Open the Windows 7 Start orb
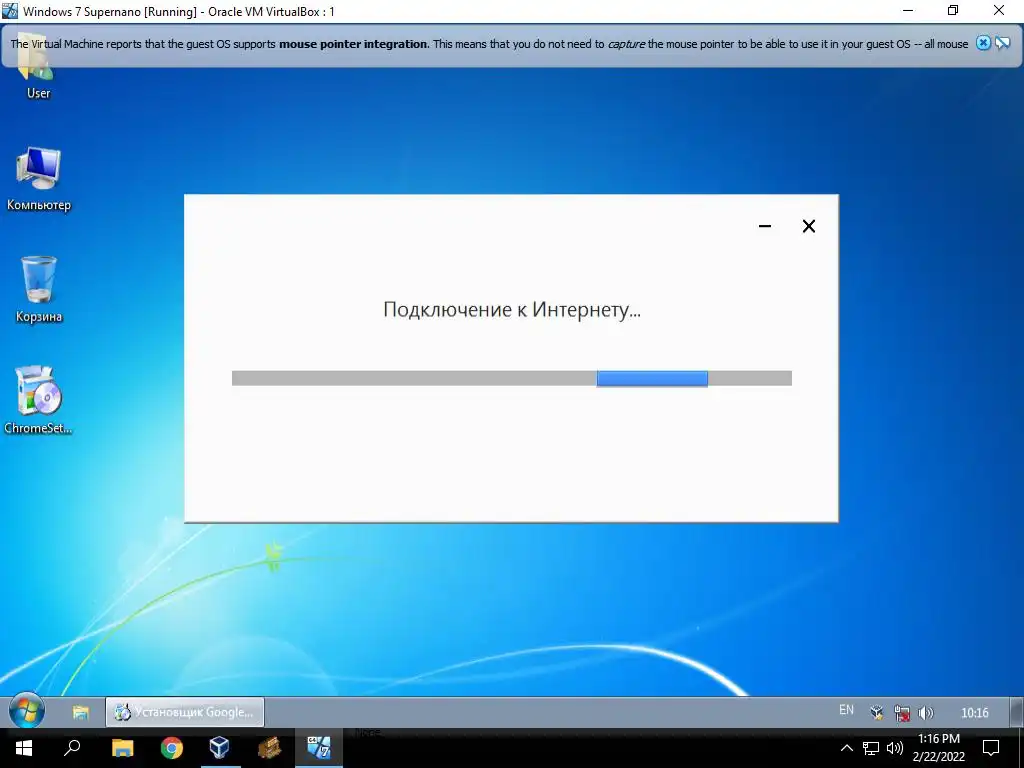 (x=27, y=711)
